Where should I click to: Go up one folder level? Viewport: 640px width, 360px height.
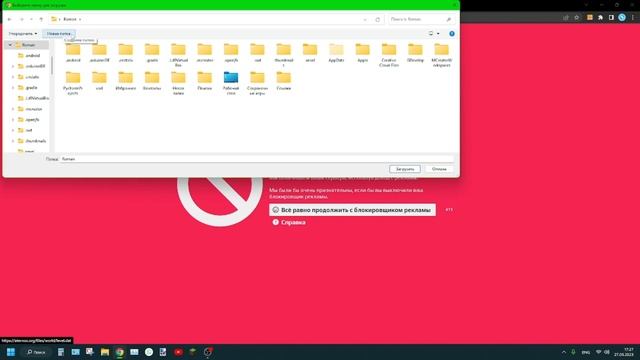(x=41, y=19)
